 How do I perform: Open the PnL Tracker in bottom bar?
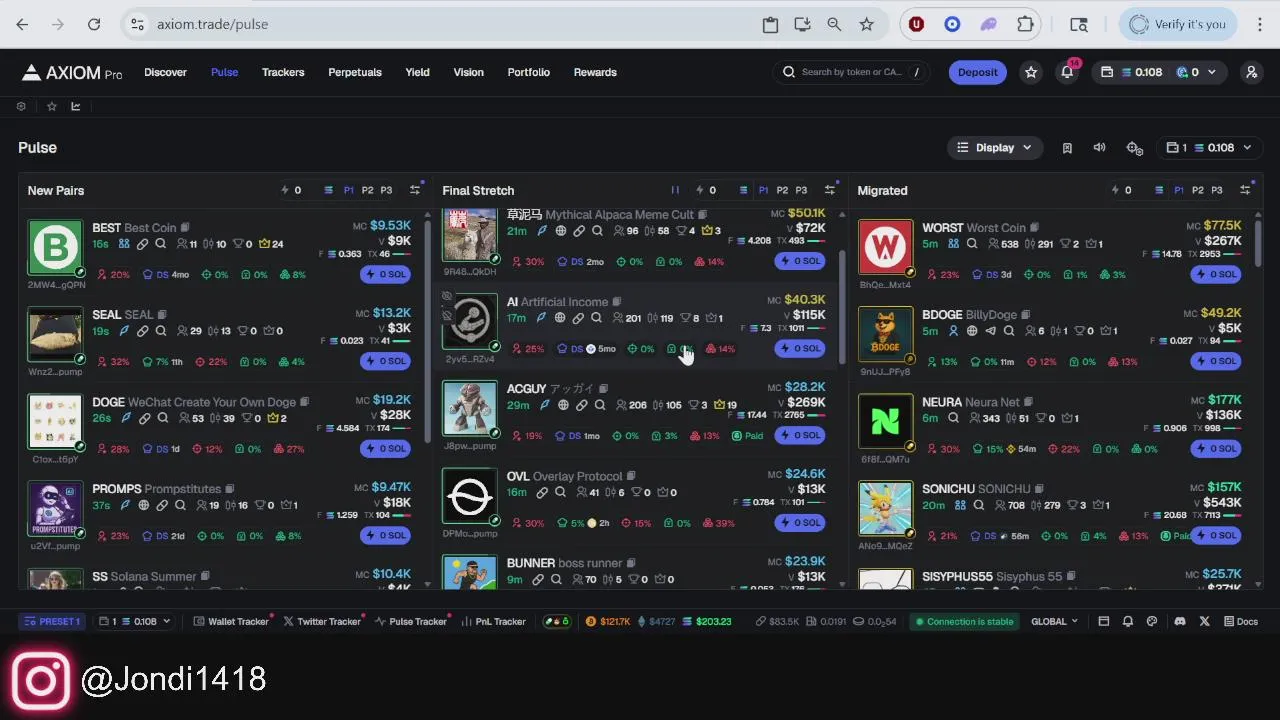point(494,621)
